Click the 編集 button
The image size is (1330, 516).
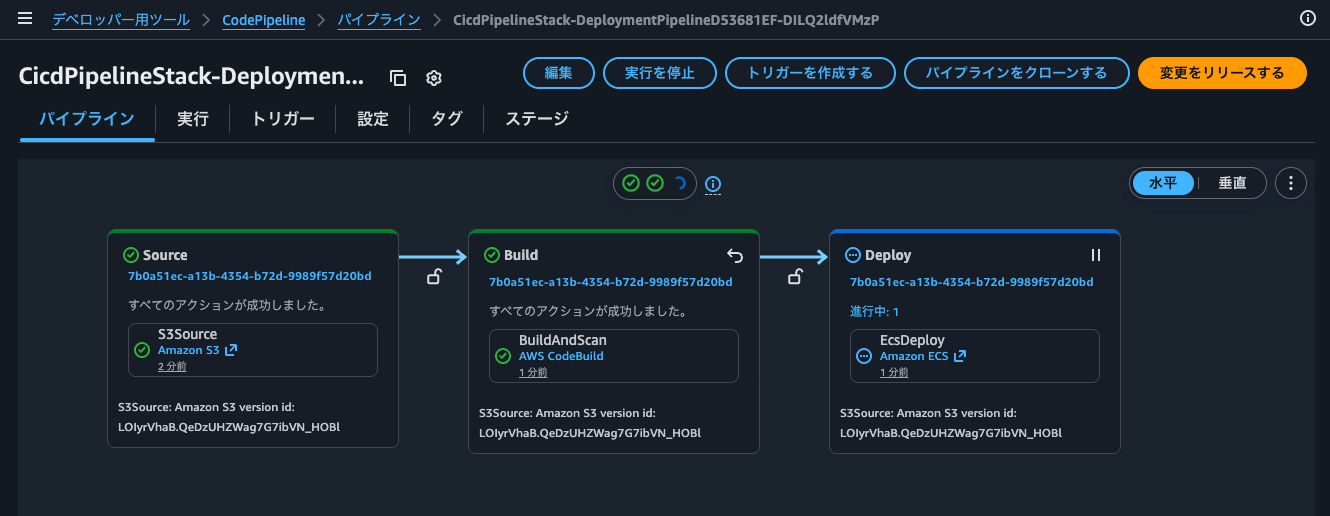tap(559, 73)
